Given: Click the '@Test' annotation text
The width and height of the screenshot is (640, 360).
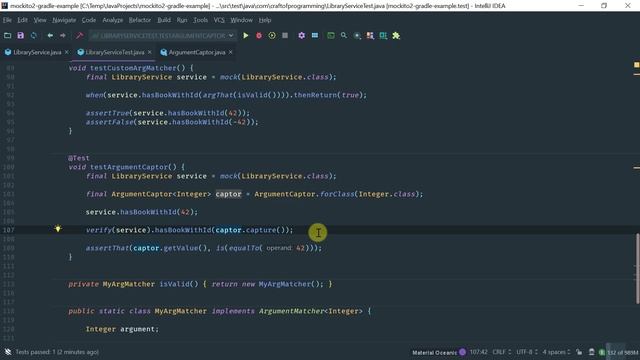Looking at the screenshot, I should tap(79, 158).
